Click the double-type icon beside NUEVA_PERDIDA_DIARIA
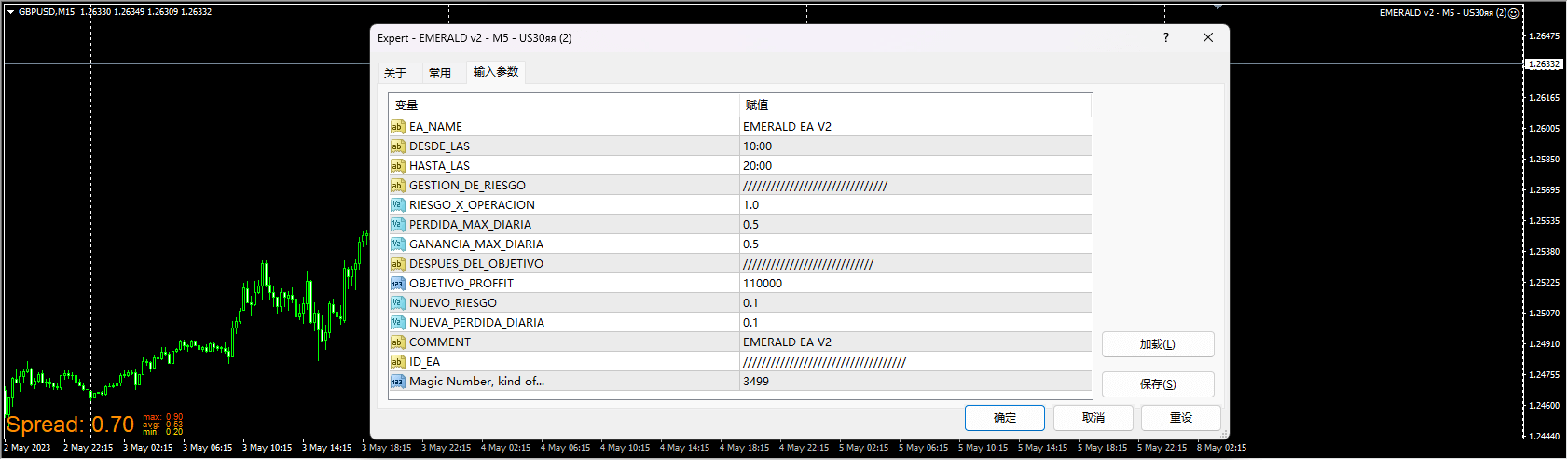1568x460 pixels. [x=397, y=323]
